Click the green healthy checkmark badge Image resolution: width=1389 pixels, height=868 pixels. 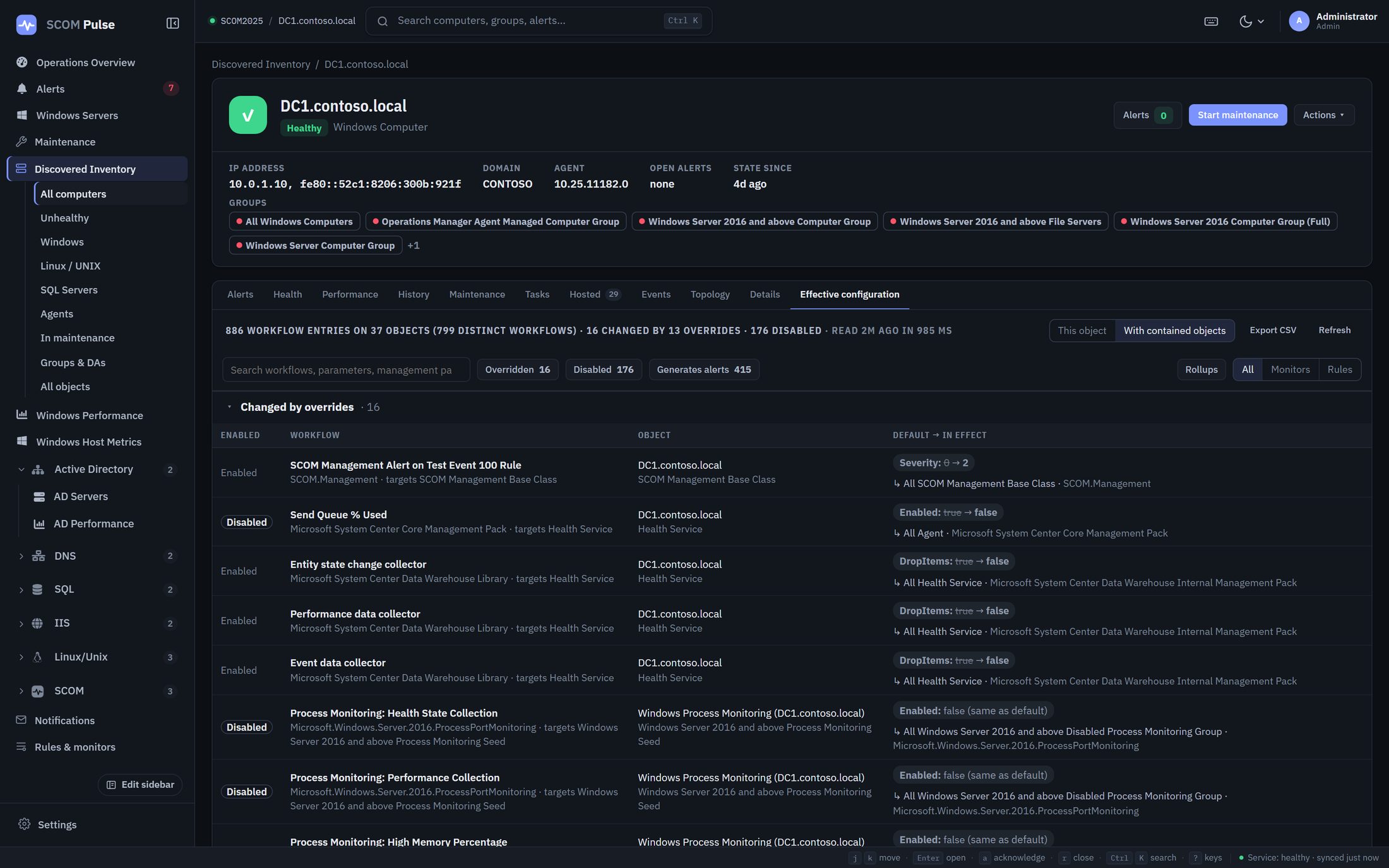(248, 115)
